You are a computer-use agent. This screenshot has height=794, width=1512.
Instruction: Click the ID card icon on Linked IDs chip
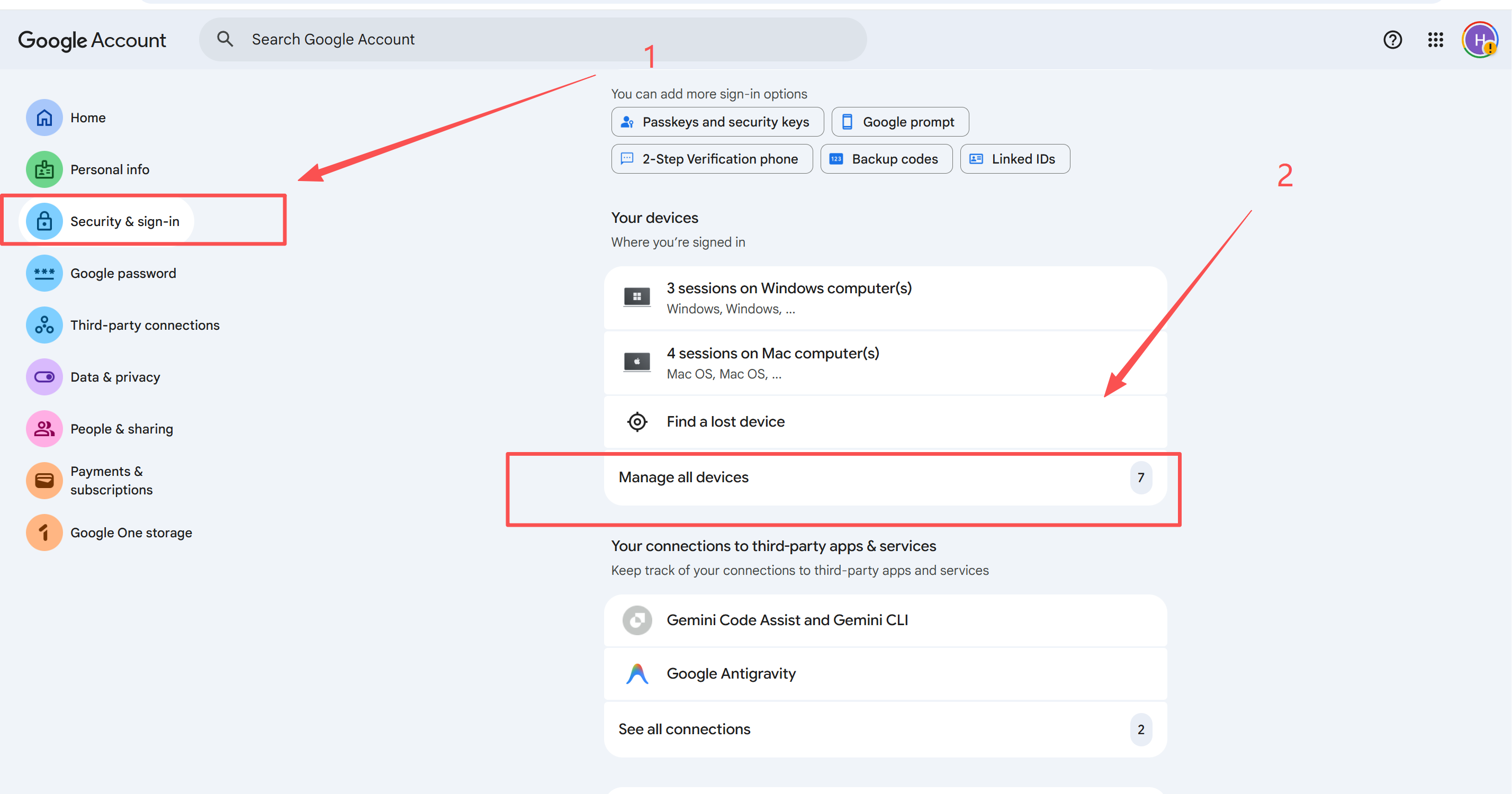pos(976,159)
